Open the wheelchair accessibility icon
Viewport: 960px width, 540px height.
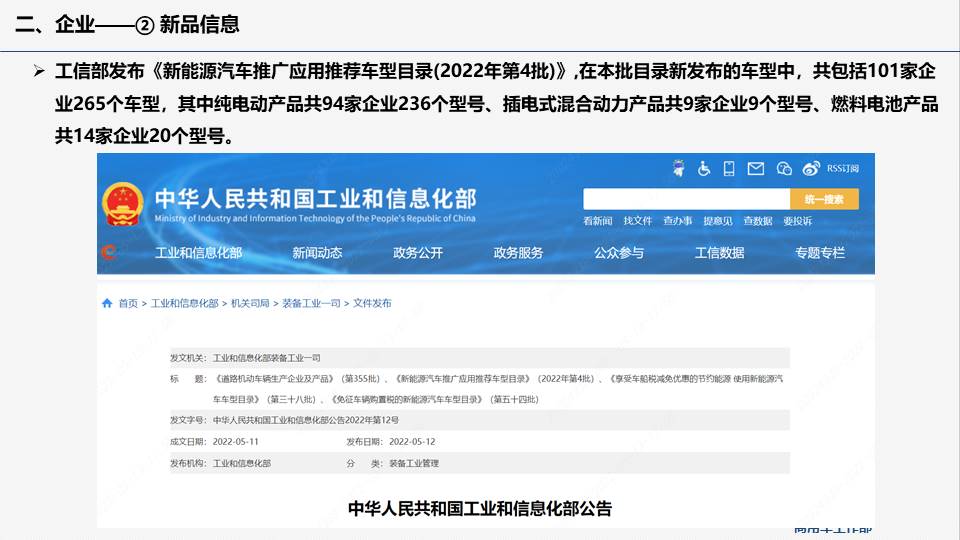(x=704, y=168)
